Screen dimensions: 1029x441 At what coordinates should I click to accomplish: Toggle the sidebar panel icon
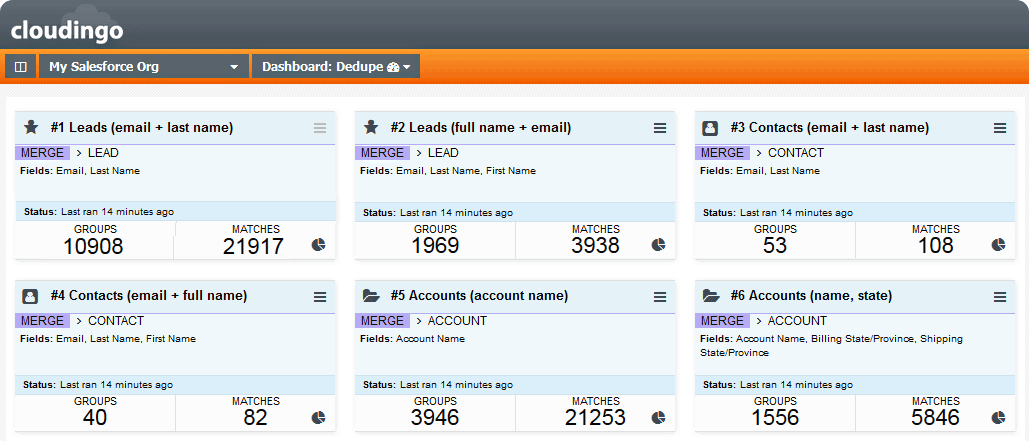(20, 67)
